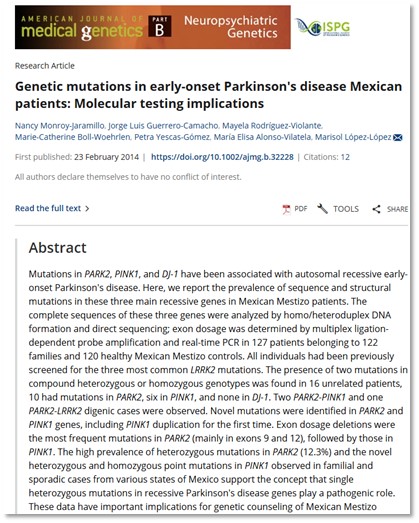Open the Read the full text link

tap(48, 208)
